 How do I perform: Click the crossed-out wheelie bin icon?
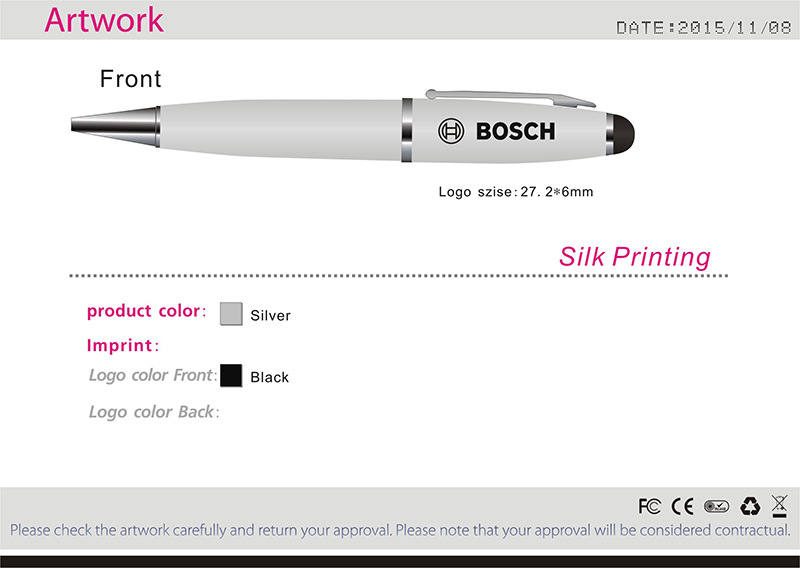click(x=780, y=505)
